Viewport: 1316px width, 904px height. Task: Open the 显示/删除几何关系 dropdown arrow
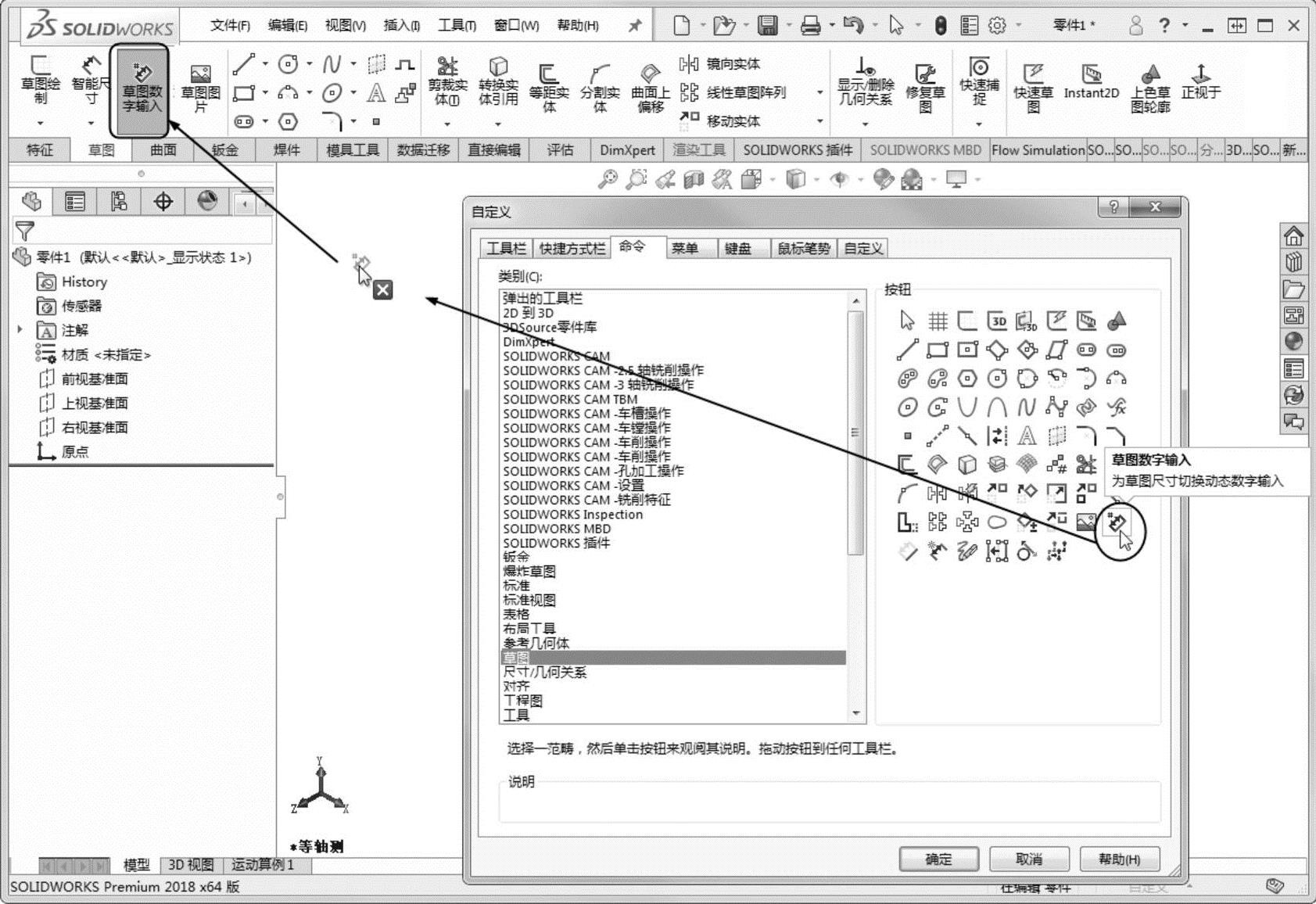pyautogui.click(x=865, y=124)
